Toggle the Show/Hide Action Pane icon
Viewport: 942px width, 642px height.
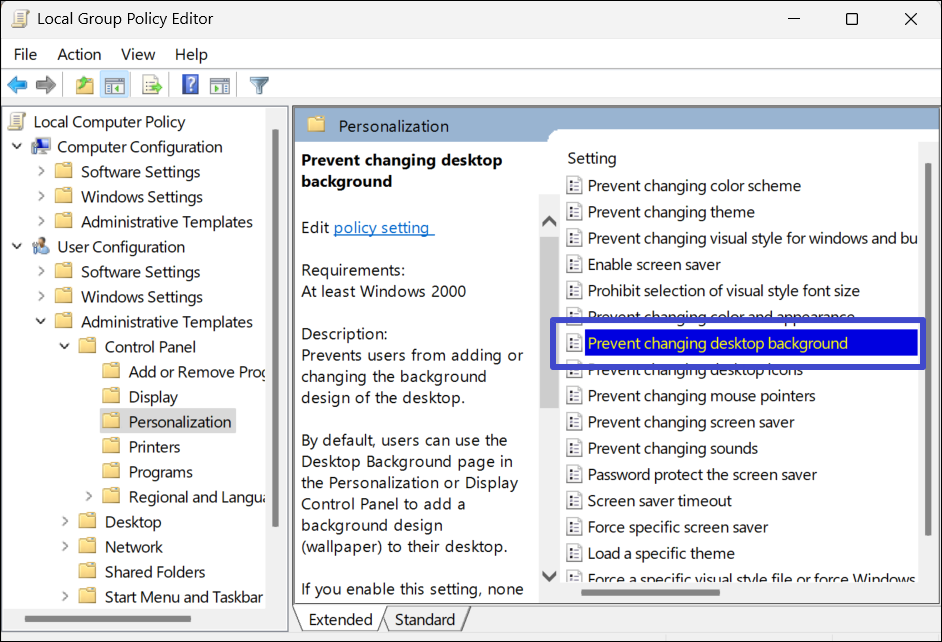click(219, 86)
